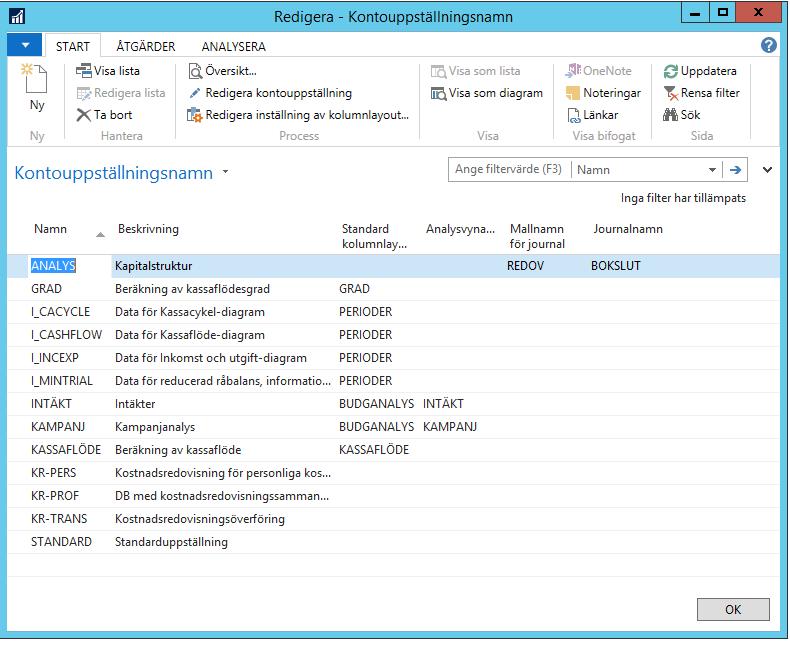Click the Analysvyna... column header

(460, 229)
